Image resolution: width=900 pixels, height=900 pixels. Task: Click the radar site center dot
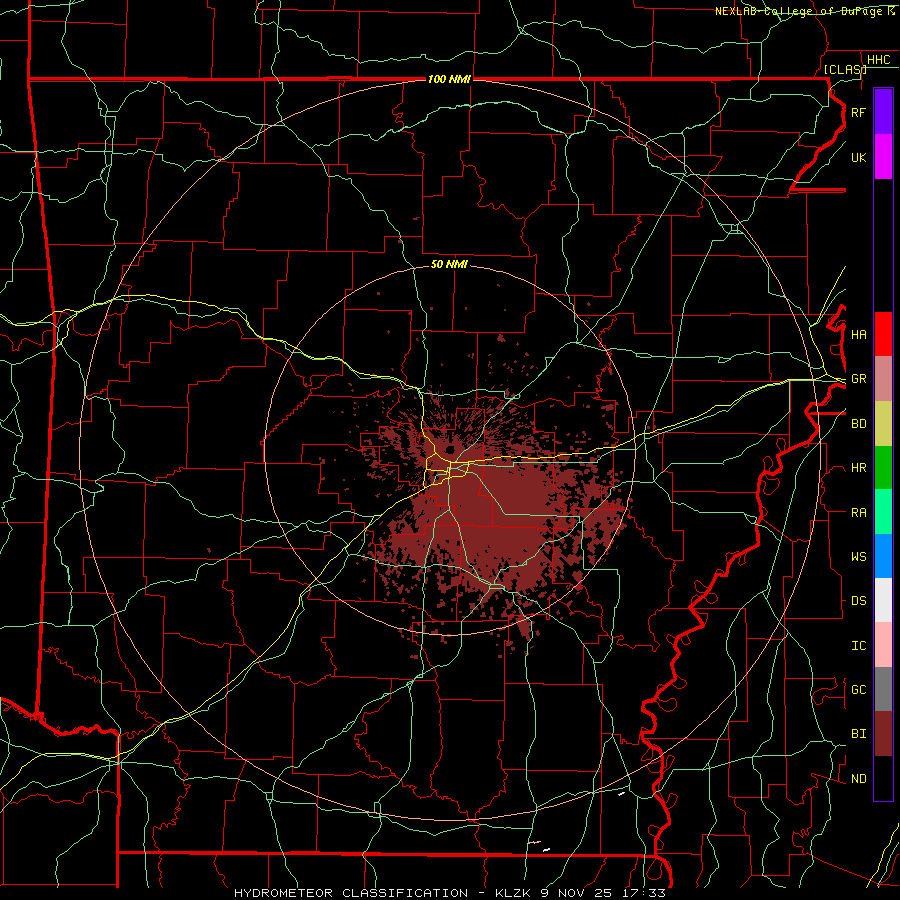pos(451,449)
